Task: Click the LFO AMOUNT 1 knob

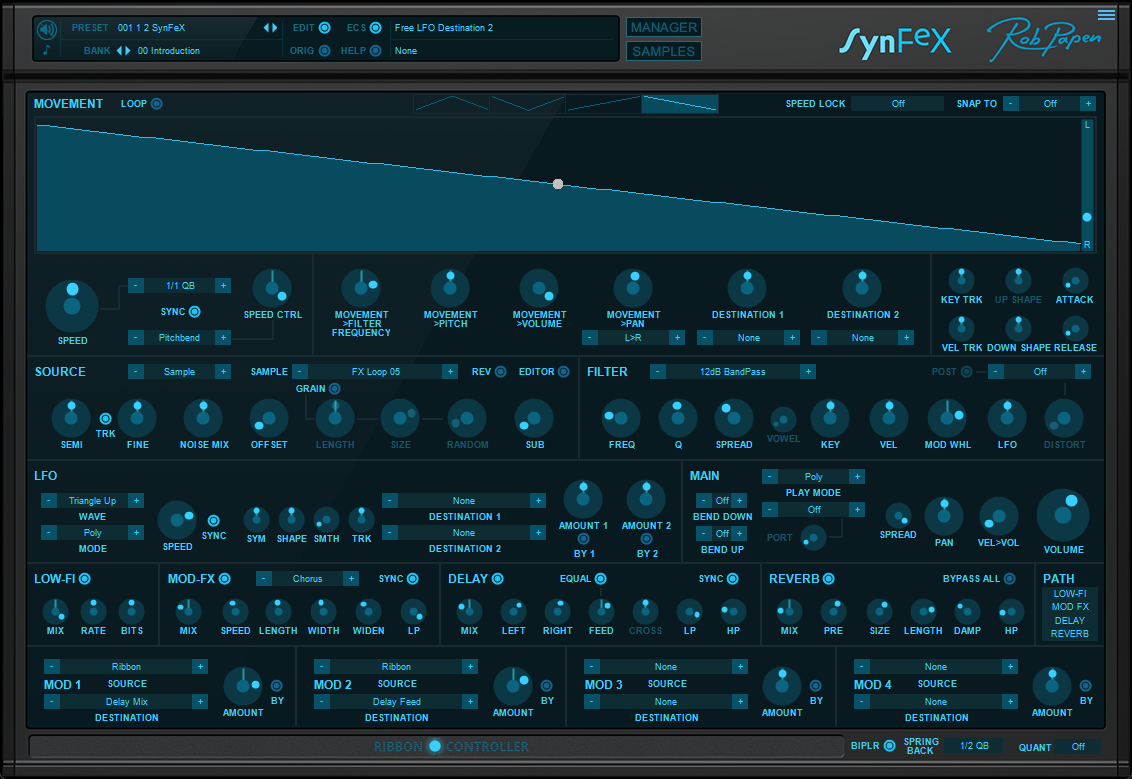Action: (x=583, y=499)
